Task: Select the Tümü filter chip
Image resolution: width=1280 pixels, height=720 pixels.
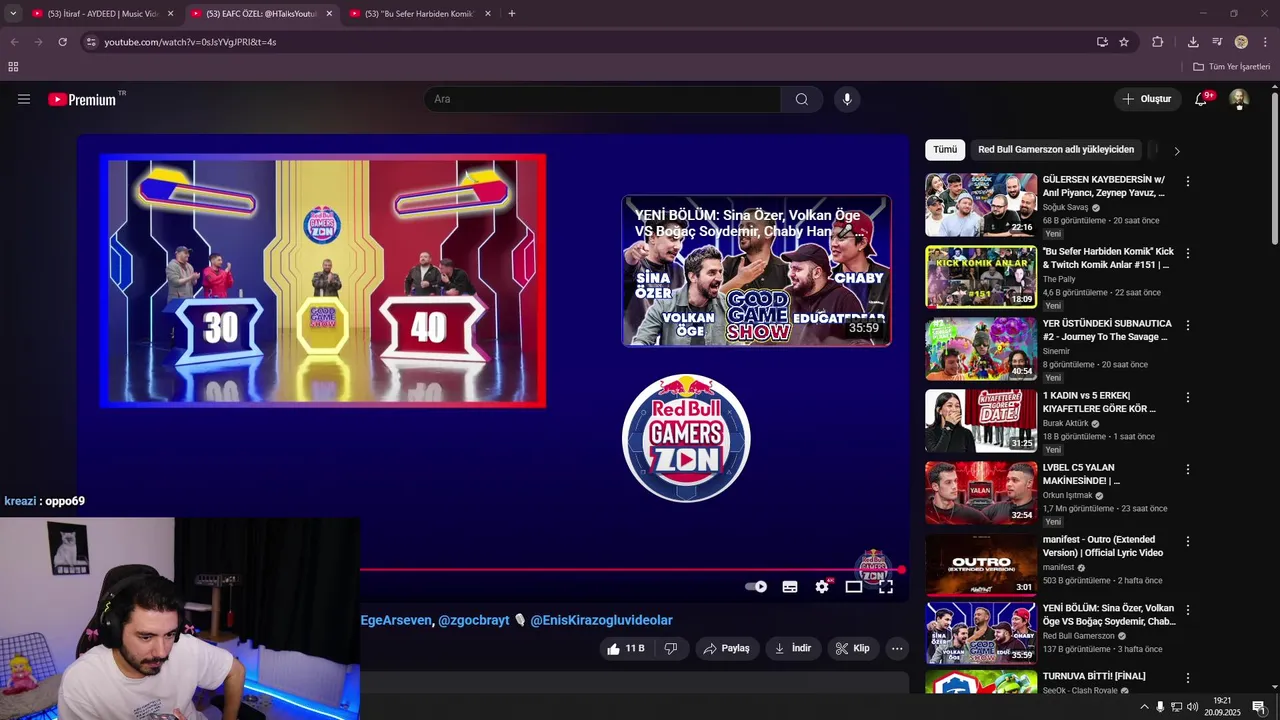Action: [945, 150]
